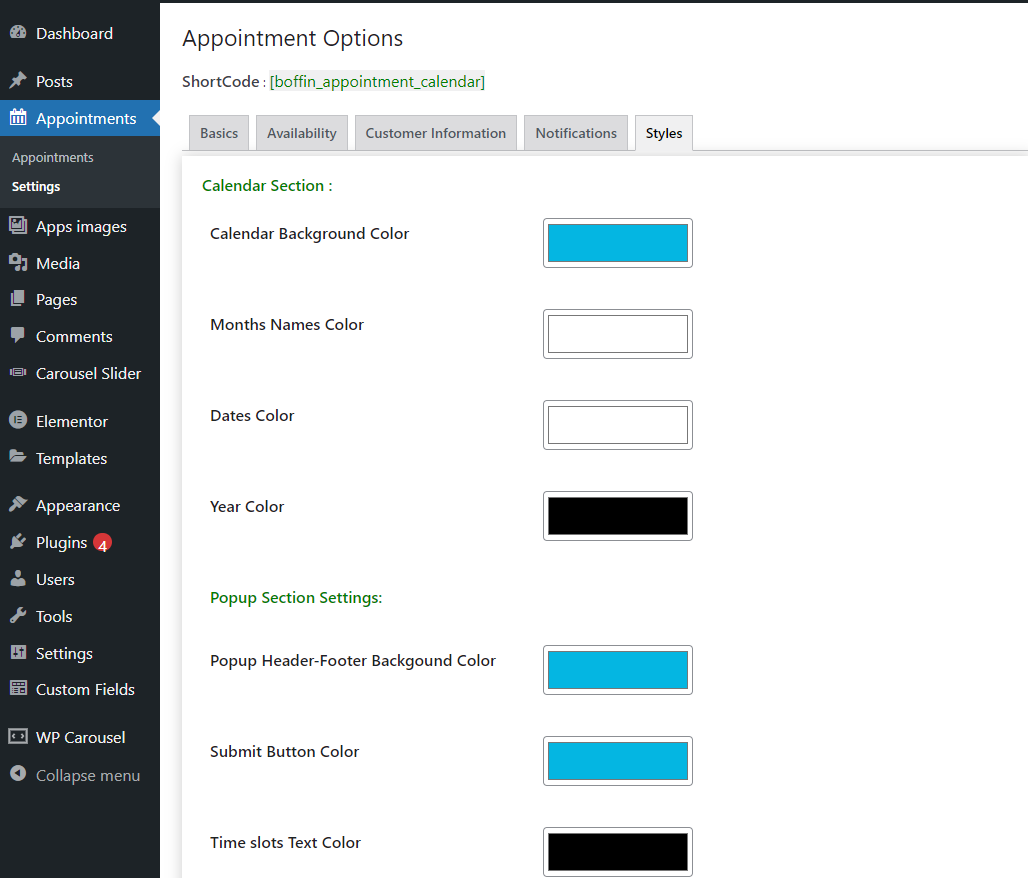Pick Year Color swatch
Image resolution: width=1028 pixels, height=878 pixels.
pyautogui.click(x=618, y=516)
